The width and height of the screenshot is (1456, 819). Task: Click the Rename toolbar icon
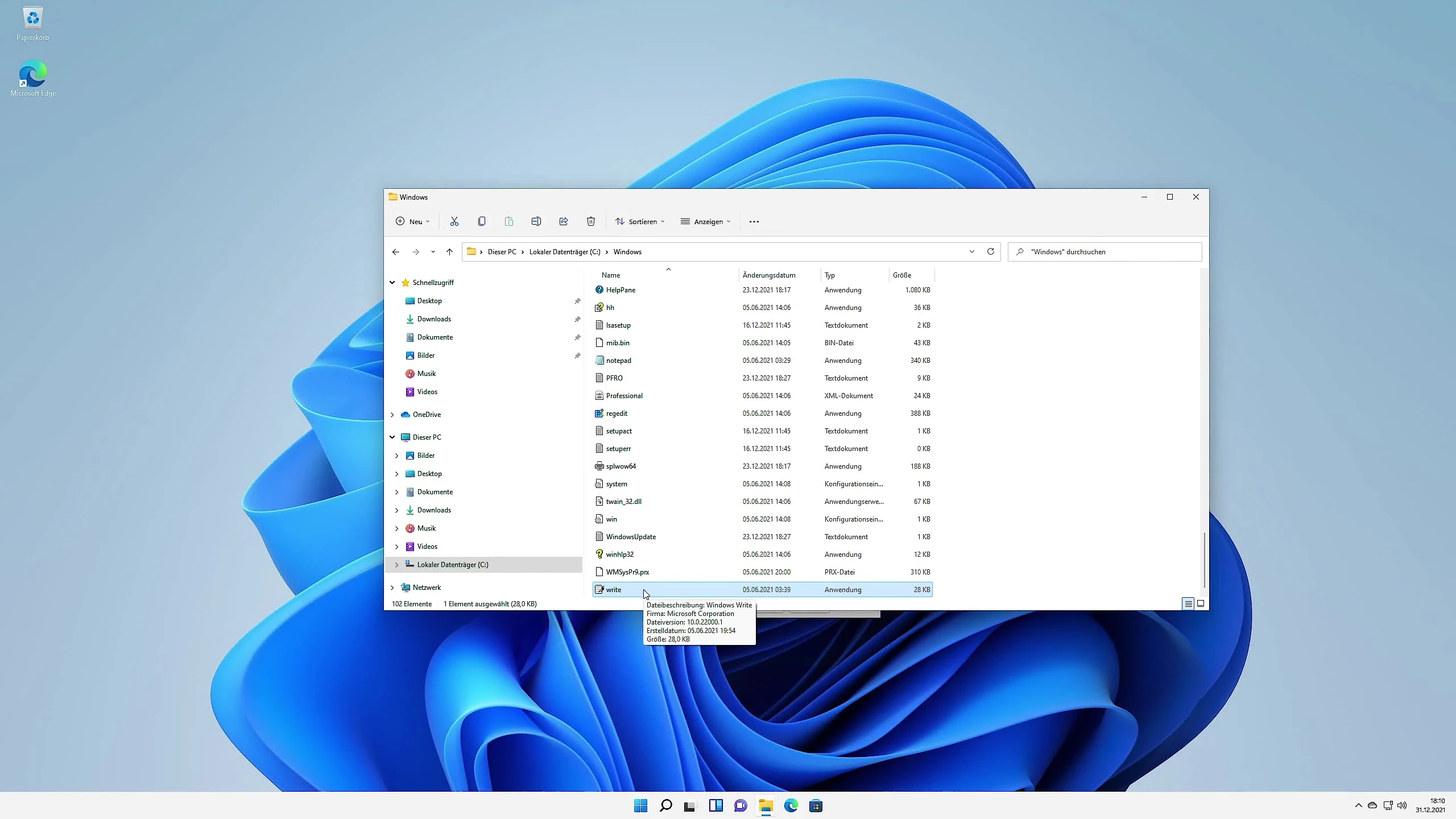pos(536,221)
